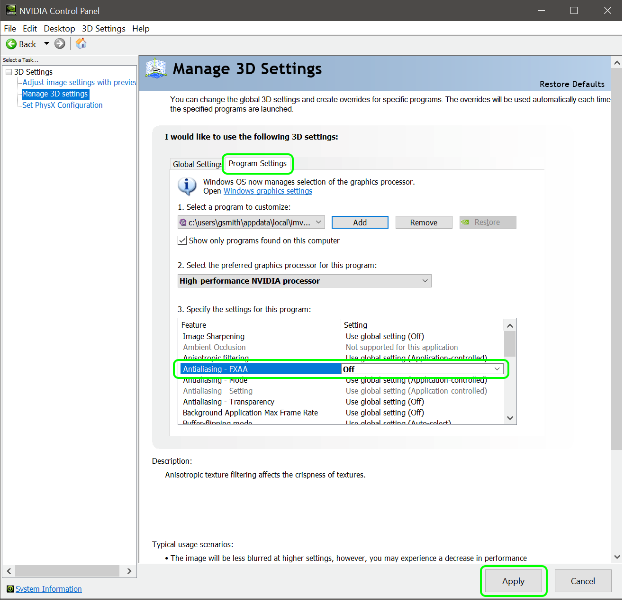Viewport: 622px width, 601px height.
Task: Select Set PhysX Configuration
Action: click(x=62, y=105)
